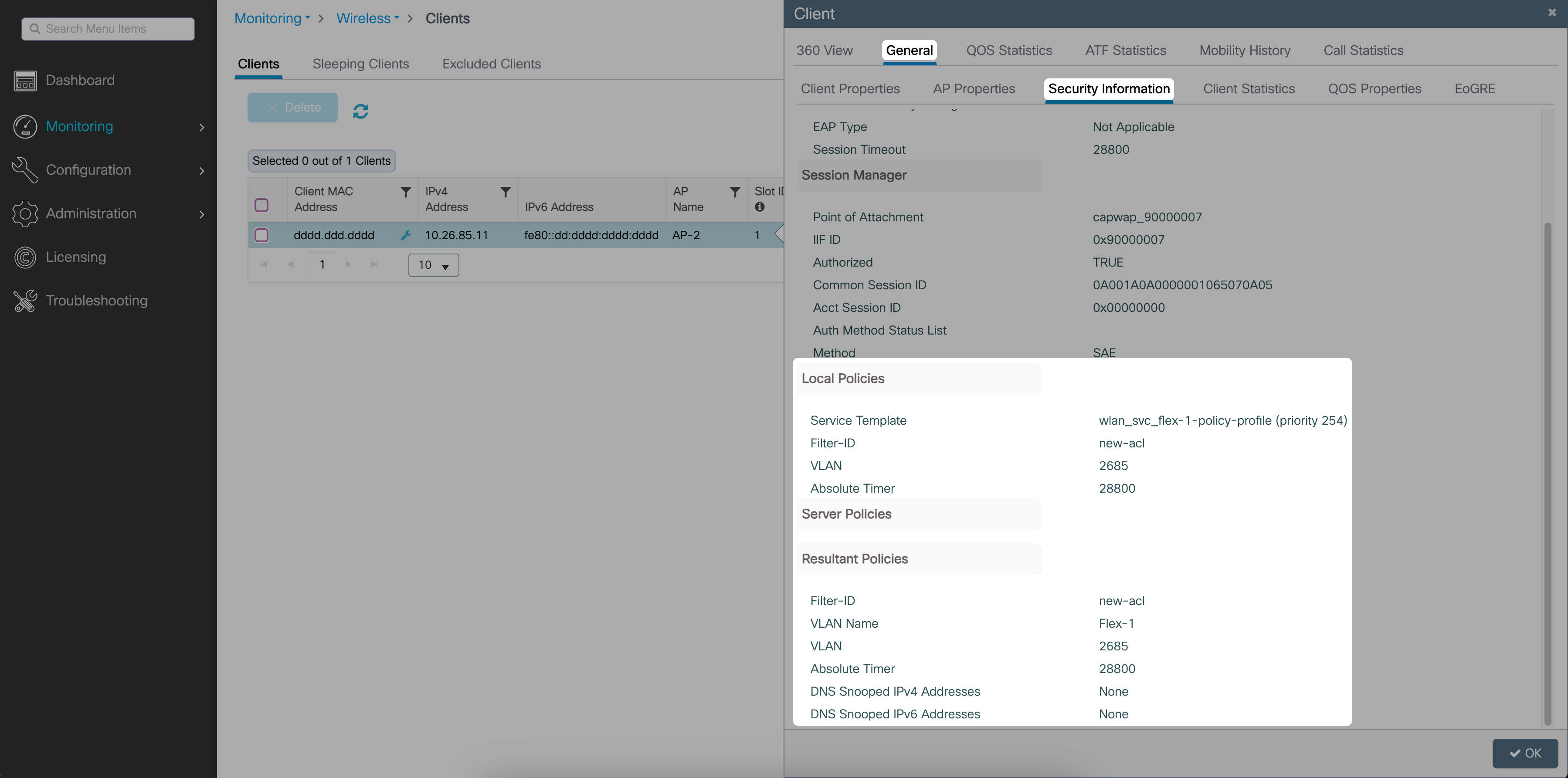Click the Slot ID info icon

tap(759, 207)
